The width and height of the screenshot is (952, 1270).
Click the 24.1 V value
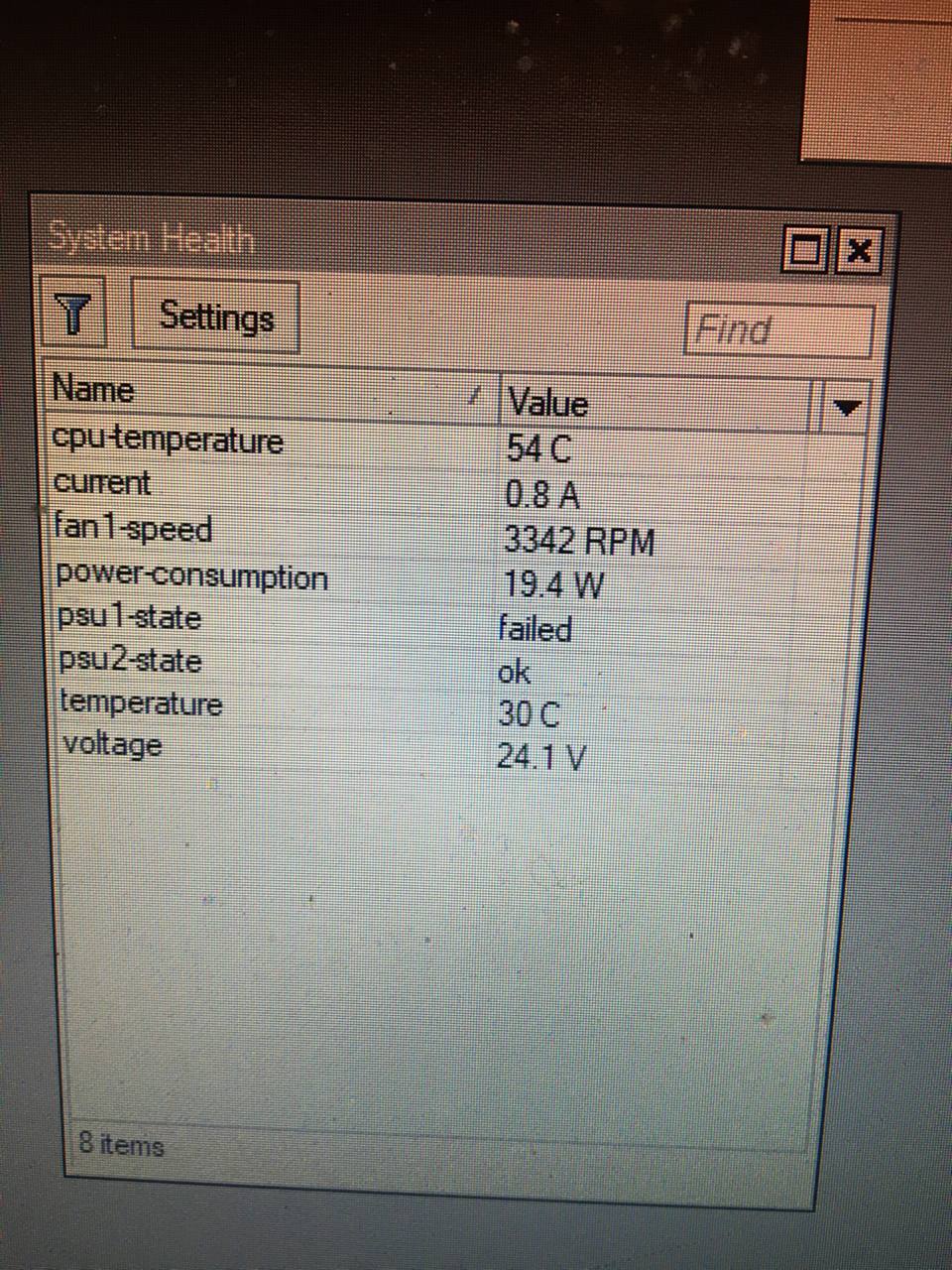(541, 758)
